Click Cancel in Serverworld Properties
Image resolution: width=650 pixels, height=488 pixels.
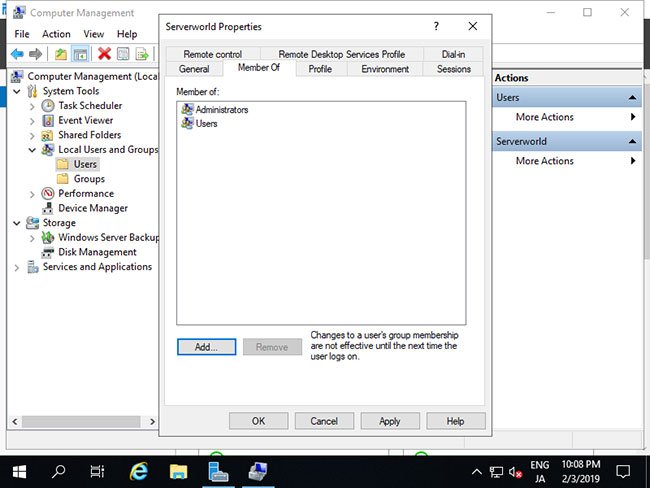(x=324, y=421)
